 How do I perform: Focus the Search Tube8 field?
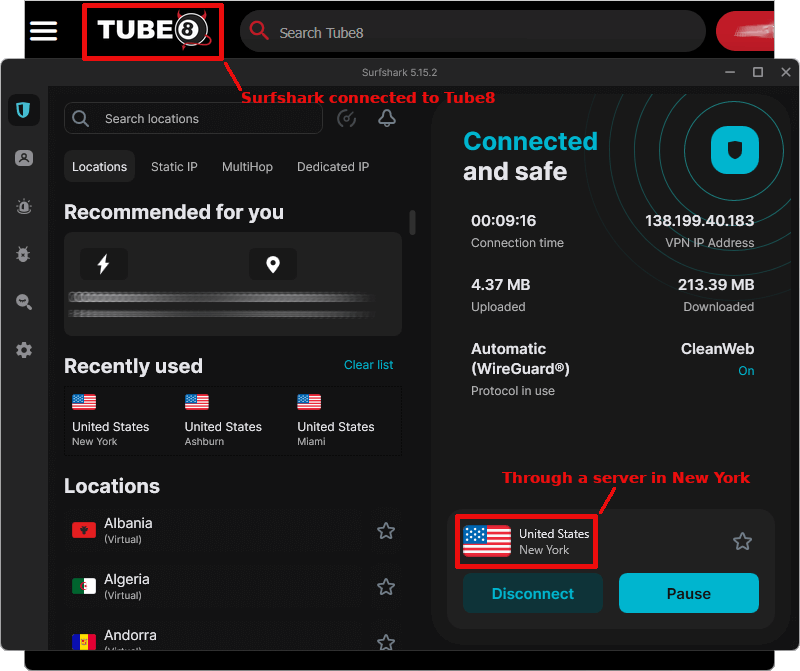click(473, 32)
